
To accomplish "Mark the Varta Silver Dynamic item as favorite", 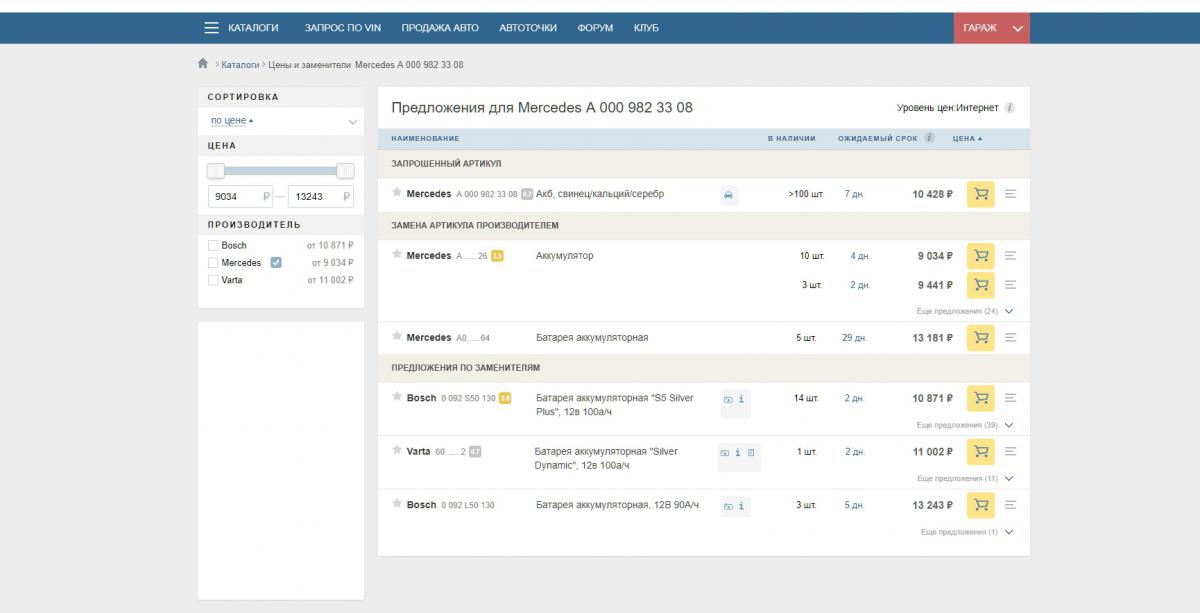I will click(x=397, y=450).
